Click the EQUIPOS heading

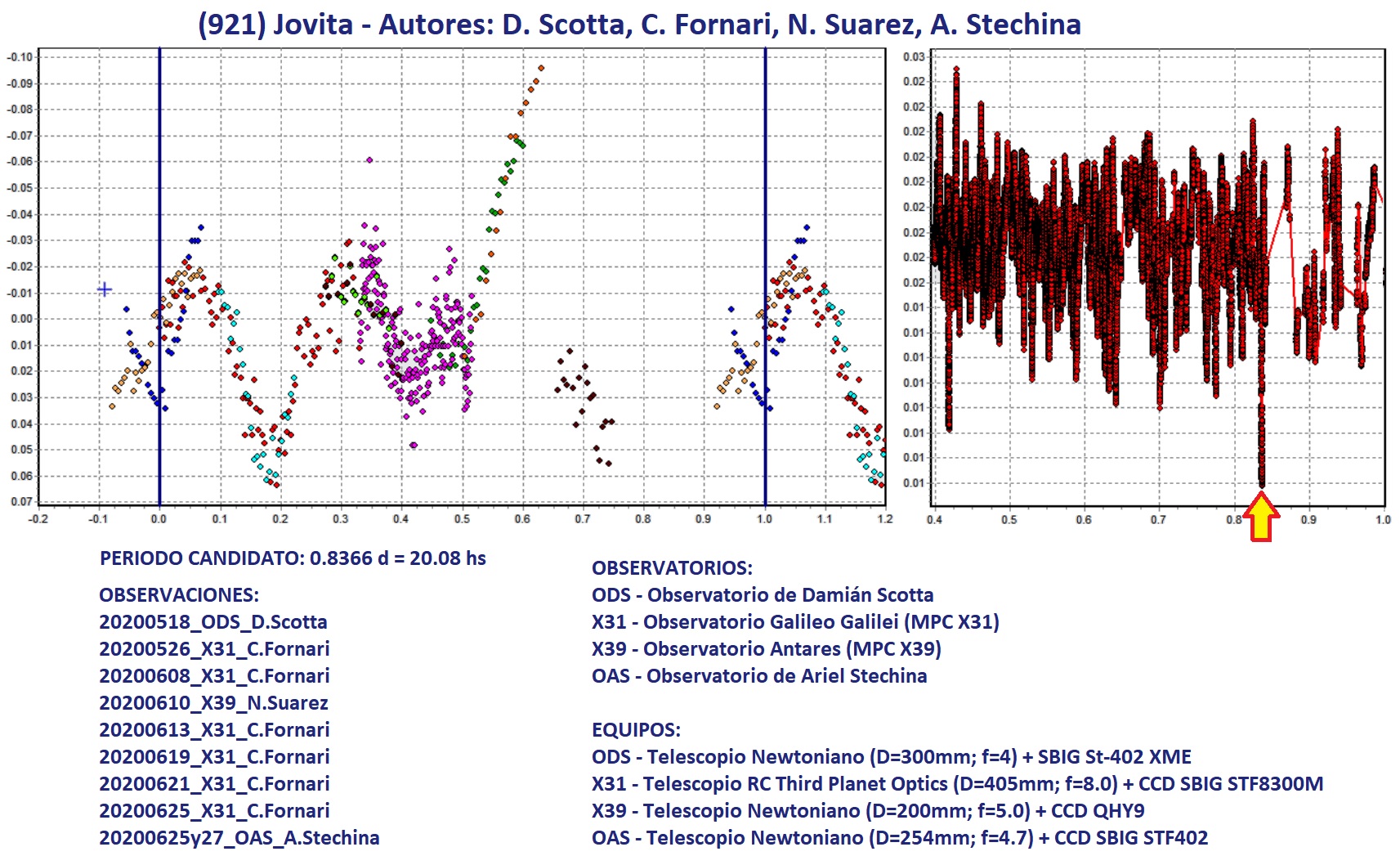click(x=636, y=730)
